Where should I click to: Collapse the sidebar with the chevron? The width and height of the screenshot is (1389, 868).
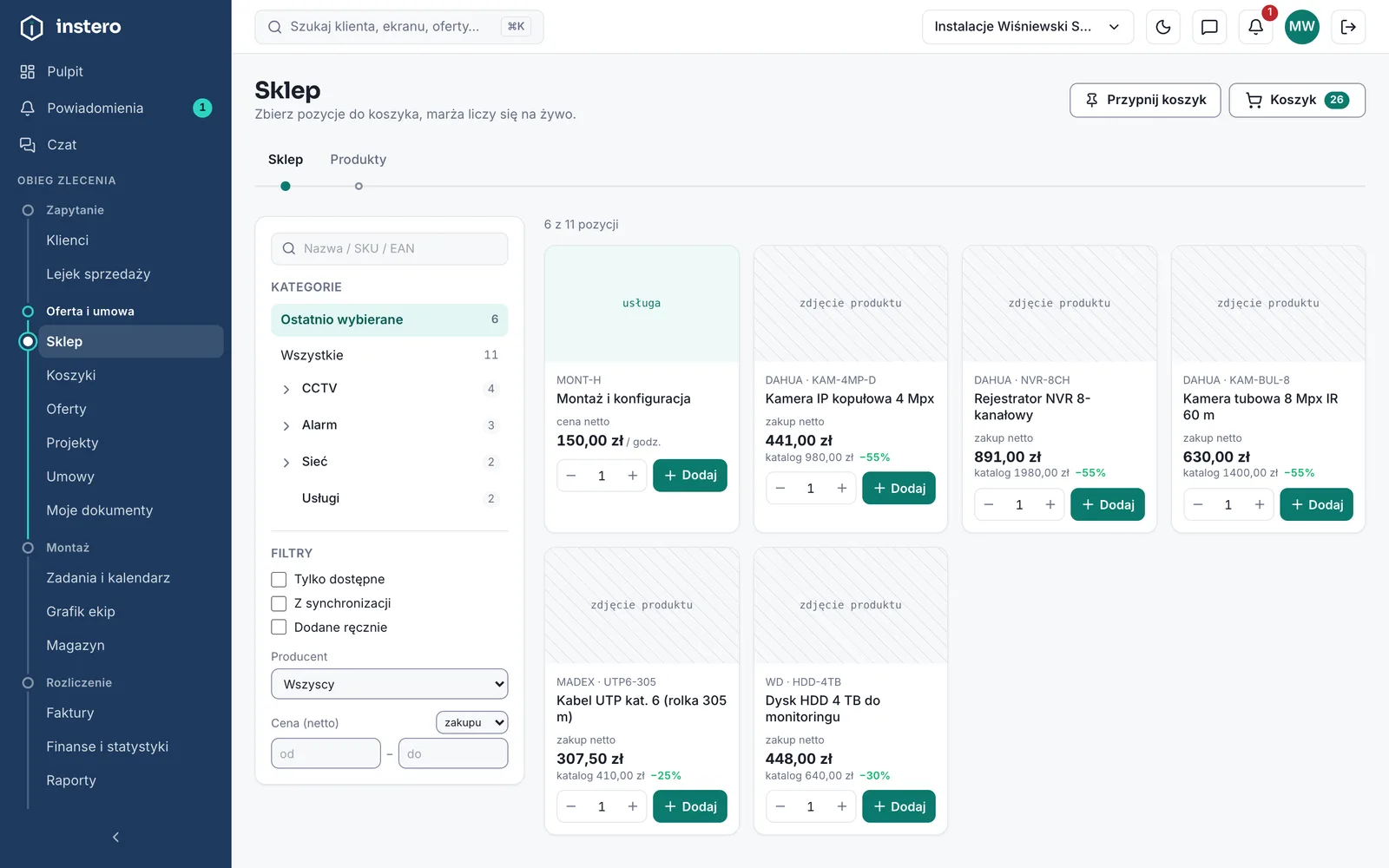115,837
